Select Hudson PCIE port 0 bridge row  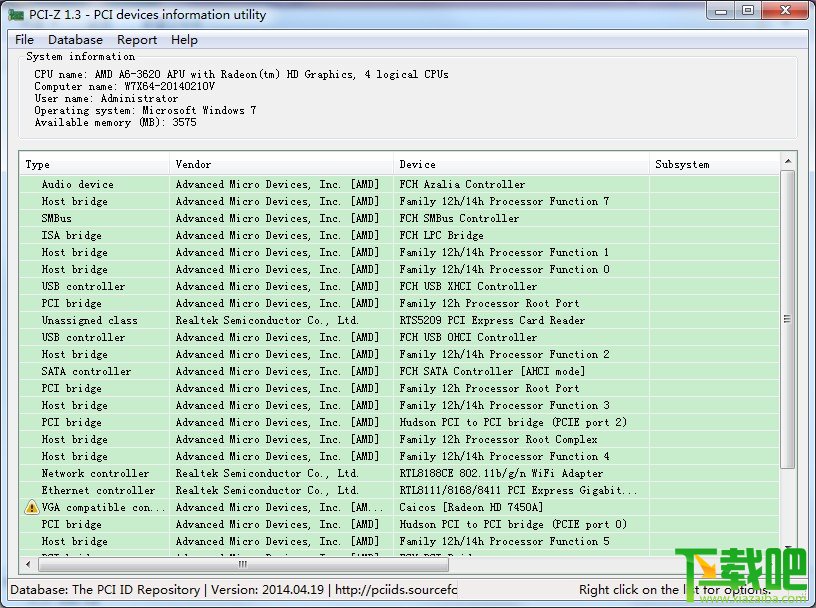399,524
